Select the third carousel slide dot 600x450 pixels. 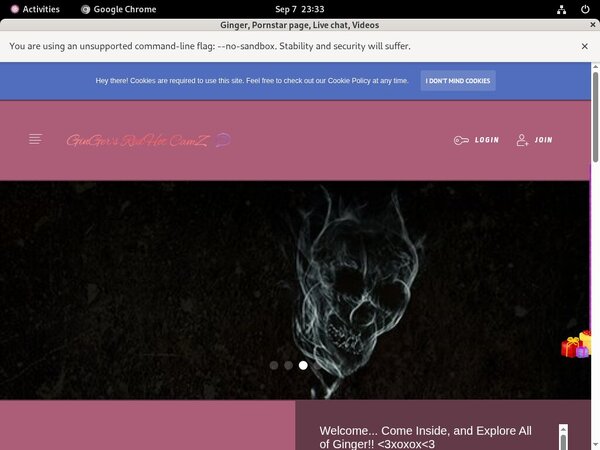[x=303, y=366]
